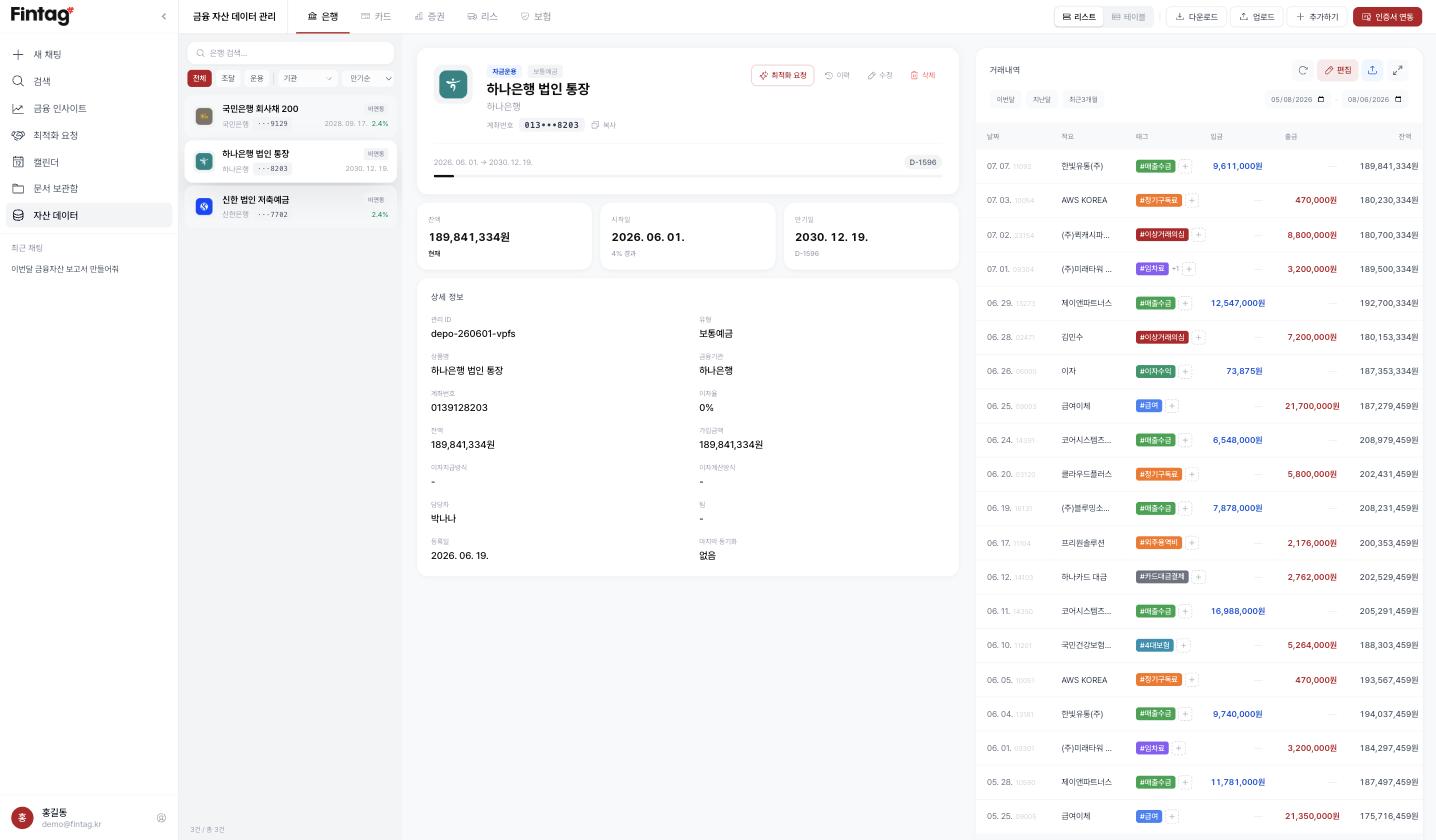Image resolution: width=1436 pixels, height=840 pixels.
Task: Filter bank list by 조달
Action: pos(228,78)
